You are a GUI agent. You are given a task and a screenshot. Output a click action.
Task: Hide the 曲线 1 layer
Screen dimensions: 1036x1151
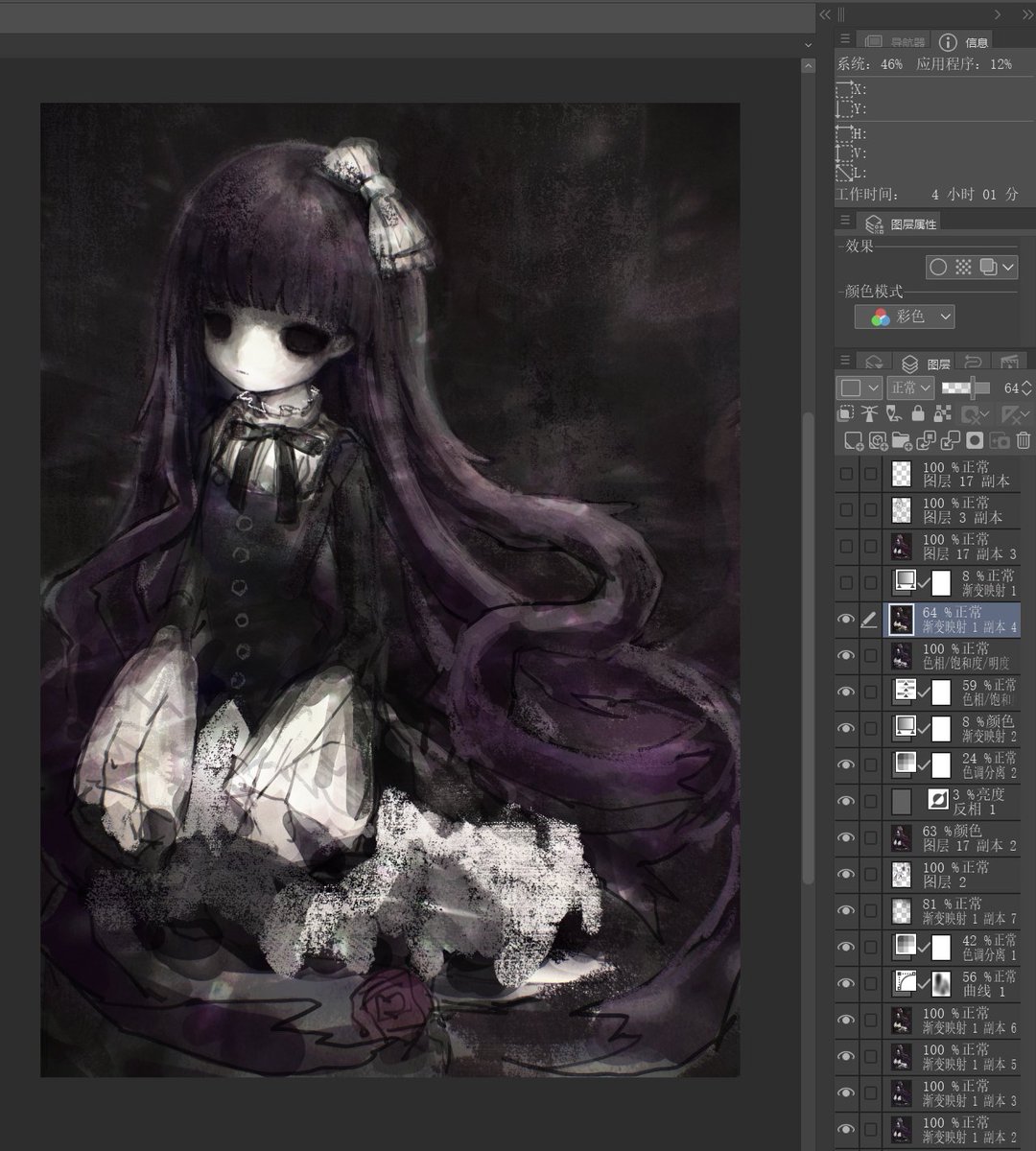(845, 983)
